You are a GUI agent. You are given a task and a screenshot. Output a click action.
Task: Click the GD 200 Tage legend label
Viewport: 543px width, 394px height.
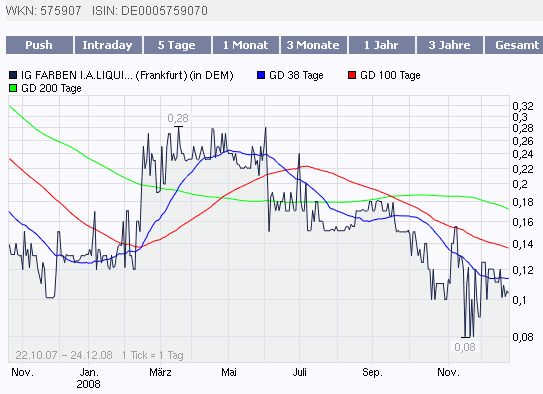coord(51,88)
